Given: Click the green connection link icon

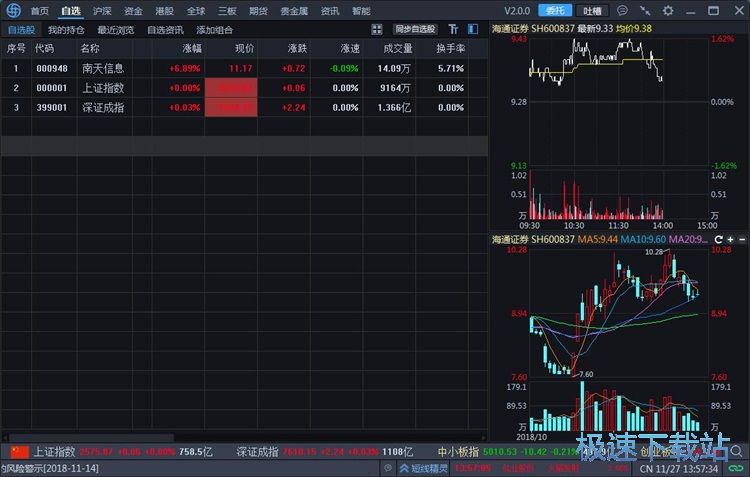Looking at the screenshot, I should tap(736, 468).
